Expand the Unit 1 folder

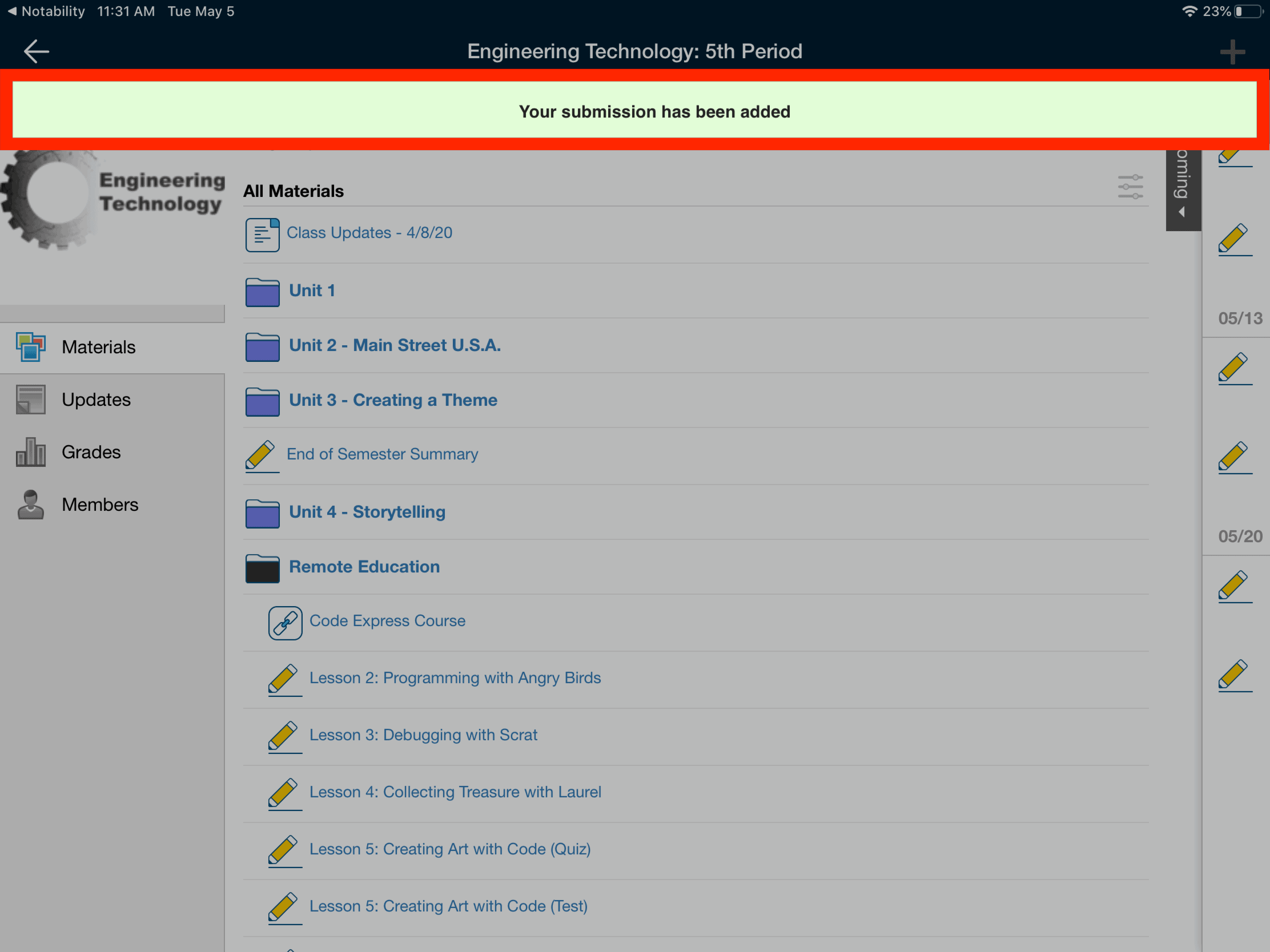click(312, 291)
